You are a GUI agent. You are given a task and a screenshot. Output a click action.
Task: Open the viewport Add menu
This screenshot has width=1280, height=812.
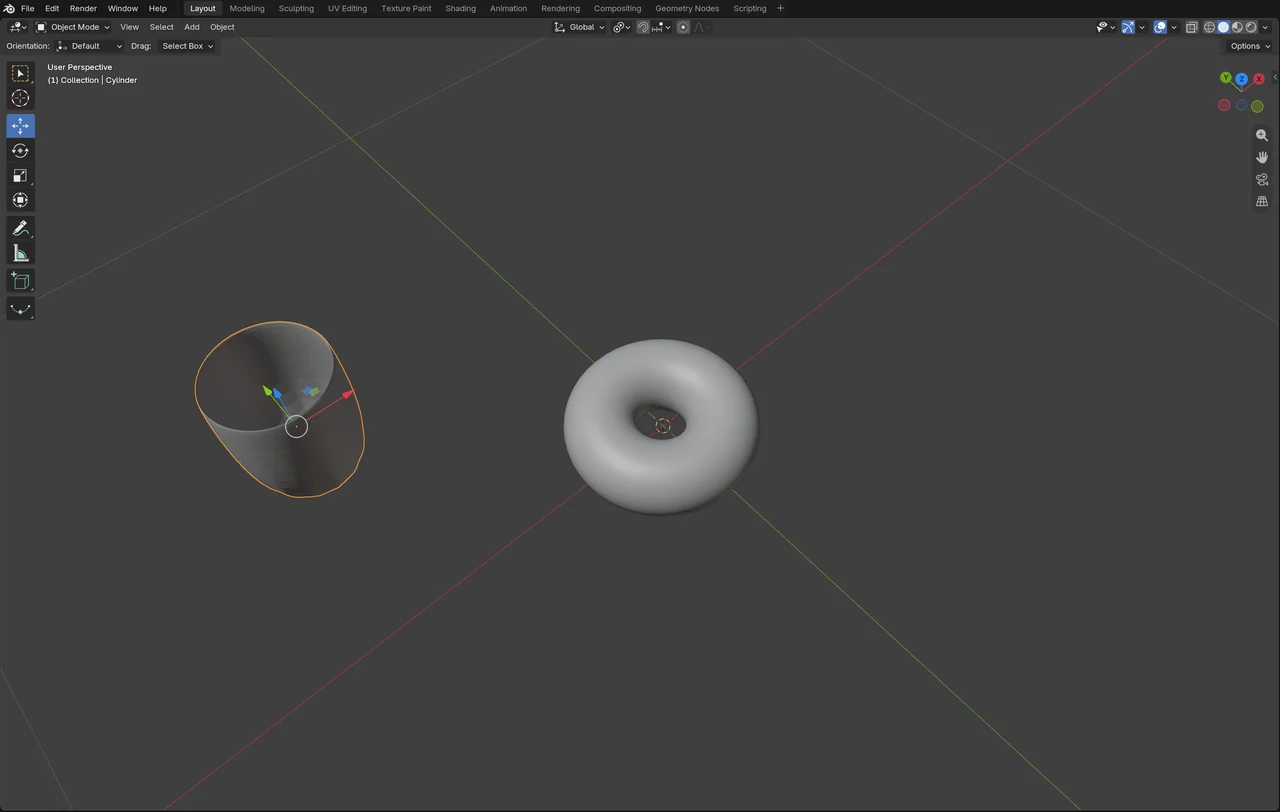192,27
